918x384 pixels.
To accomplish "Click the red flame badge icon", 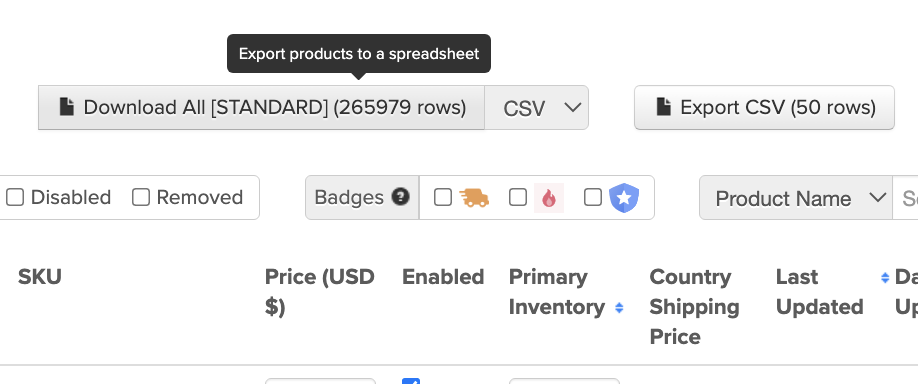I will 549,198.
